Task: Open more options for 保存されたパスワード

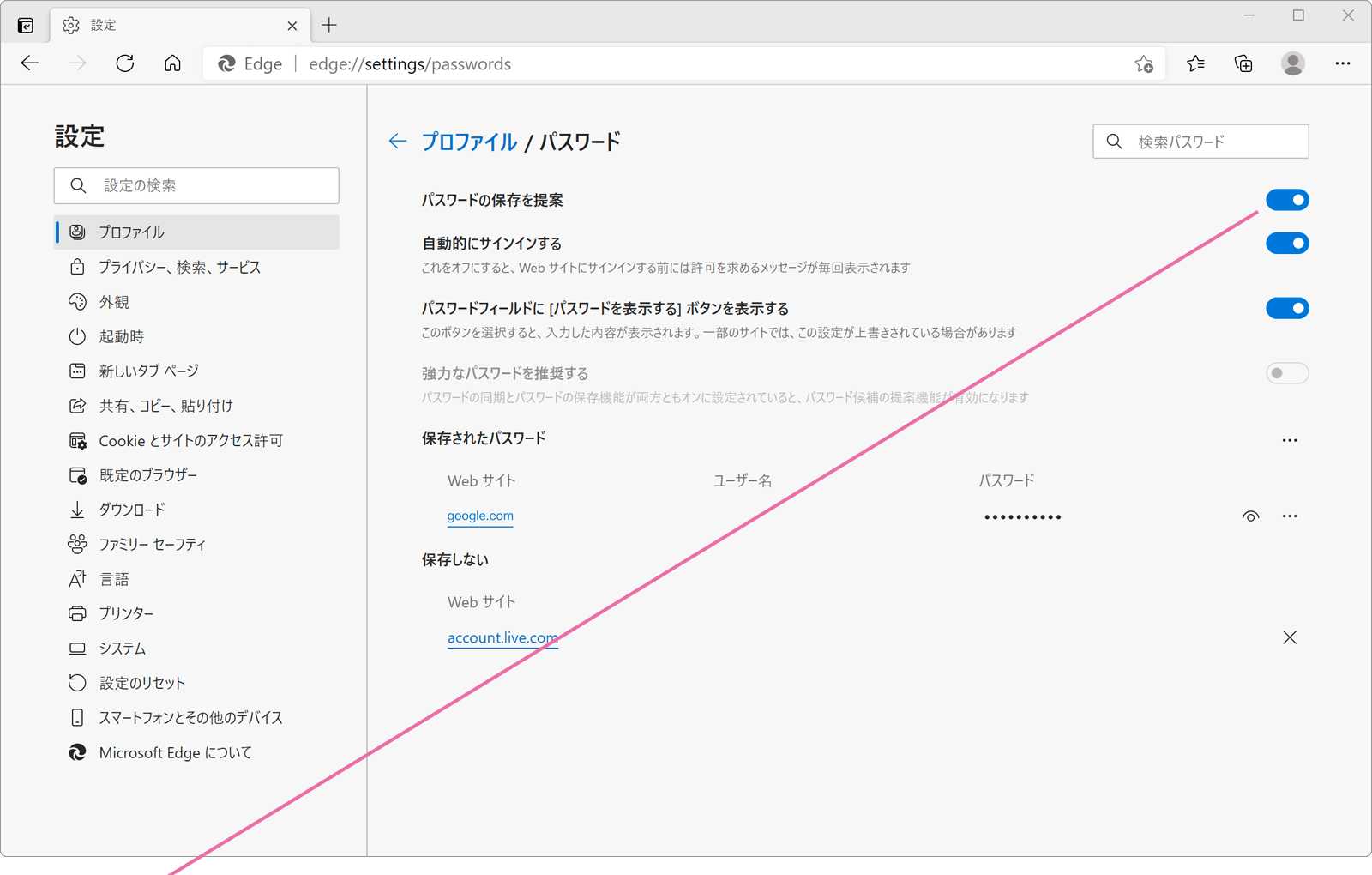Action: (x=1290, y=440)
